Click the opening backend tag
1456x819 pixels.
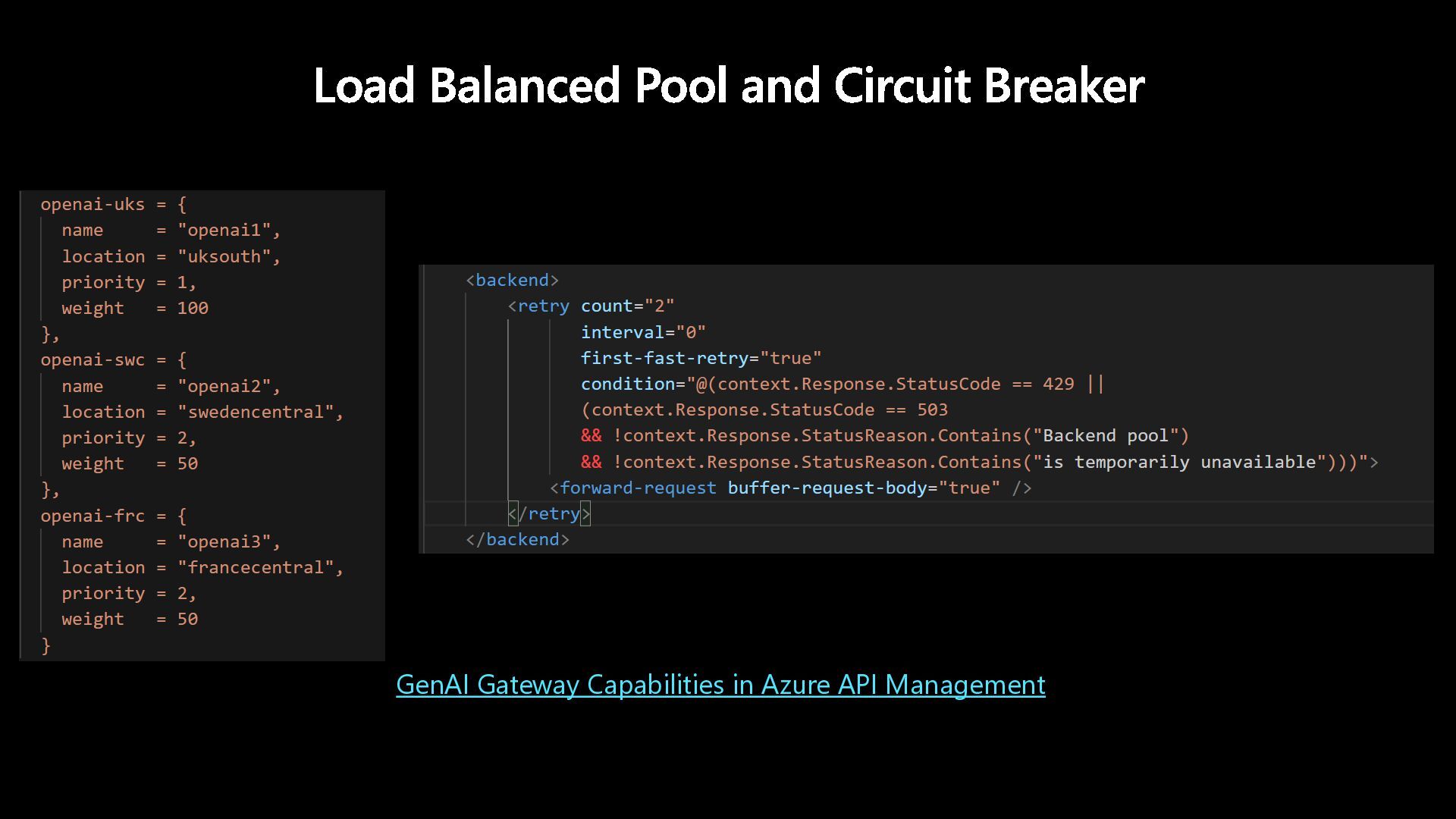pyautogui.click(x=512, y=280)
